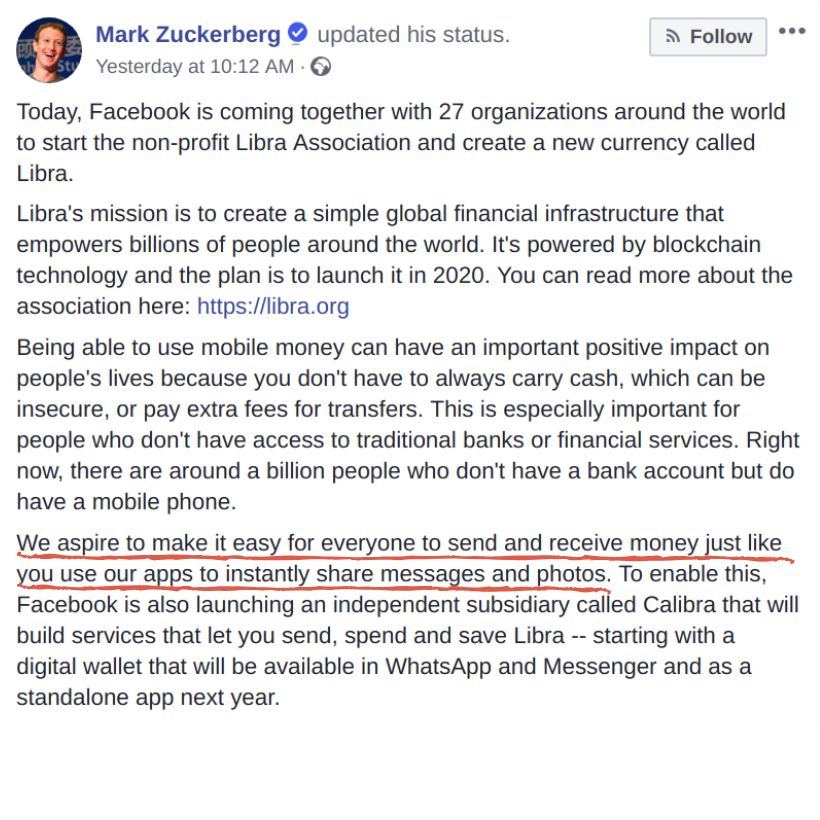This screenshot has height=820, width=820.
Task: Click the blue verified badge icon
Action: [298, 32]
